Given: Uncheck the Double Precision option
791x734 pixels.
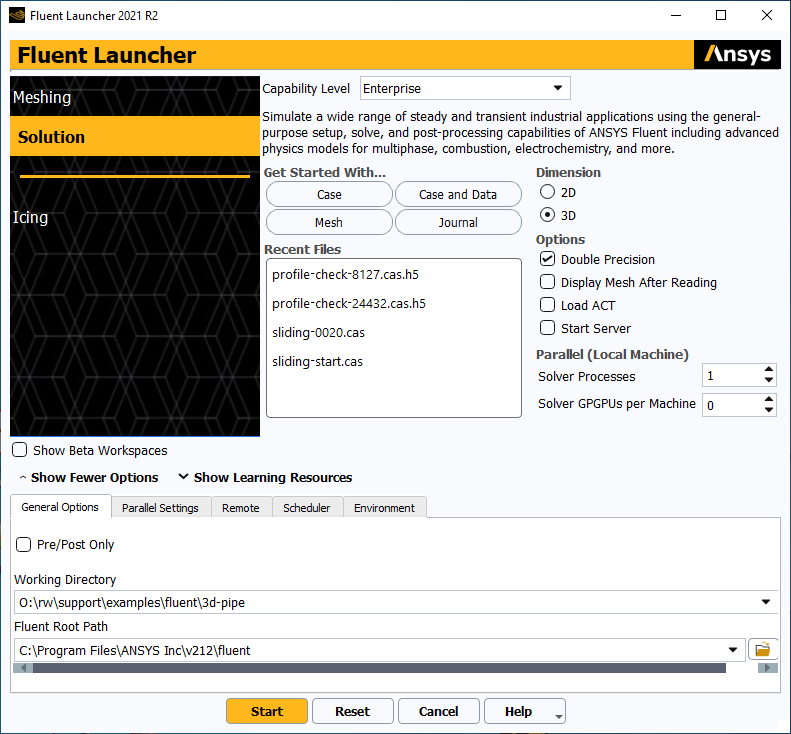Looking at the screenshot, I should [x=548, y=260].
